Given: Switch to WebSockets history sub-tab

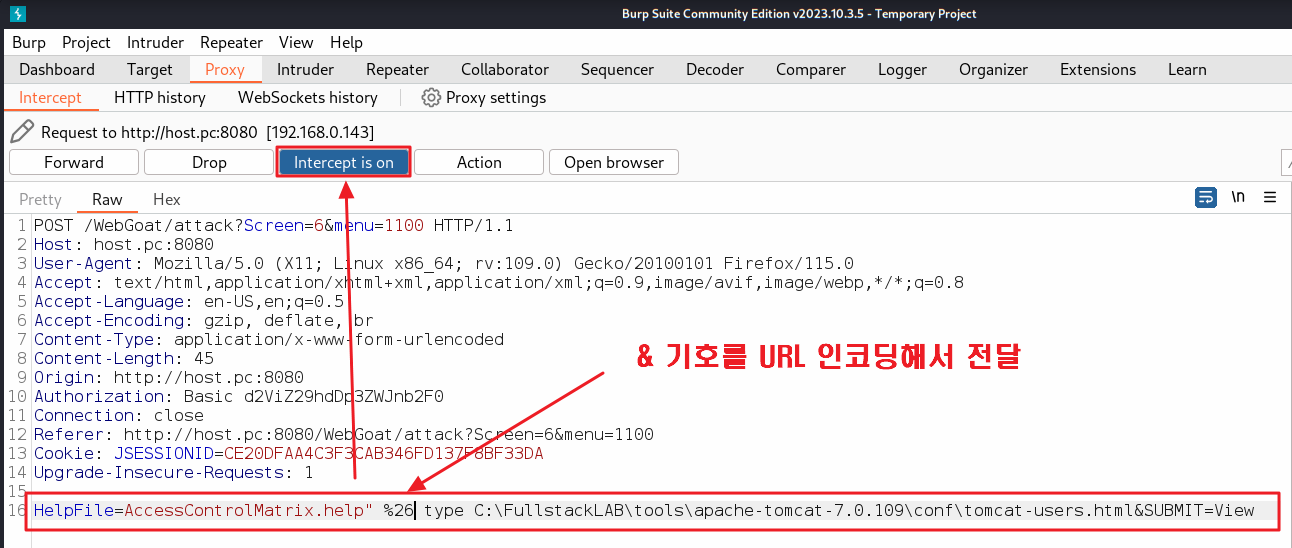Looking at the screenshot, I should [x=308, y=97].
